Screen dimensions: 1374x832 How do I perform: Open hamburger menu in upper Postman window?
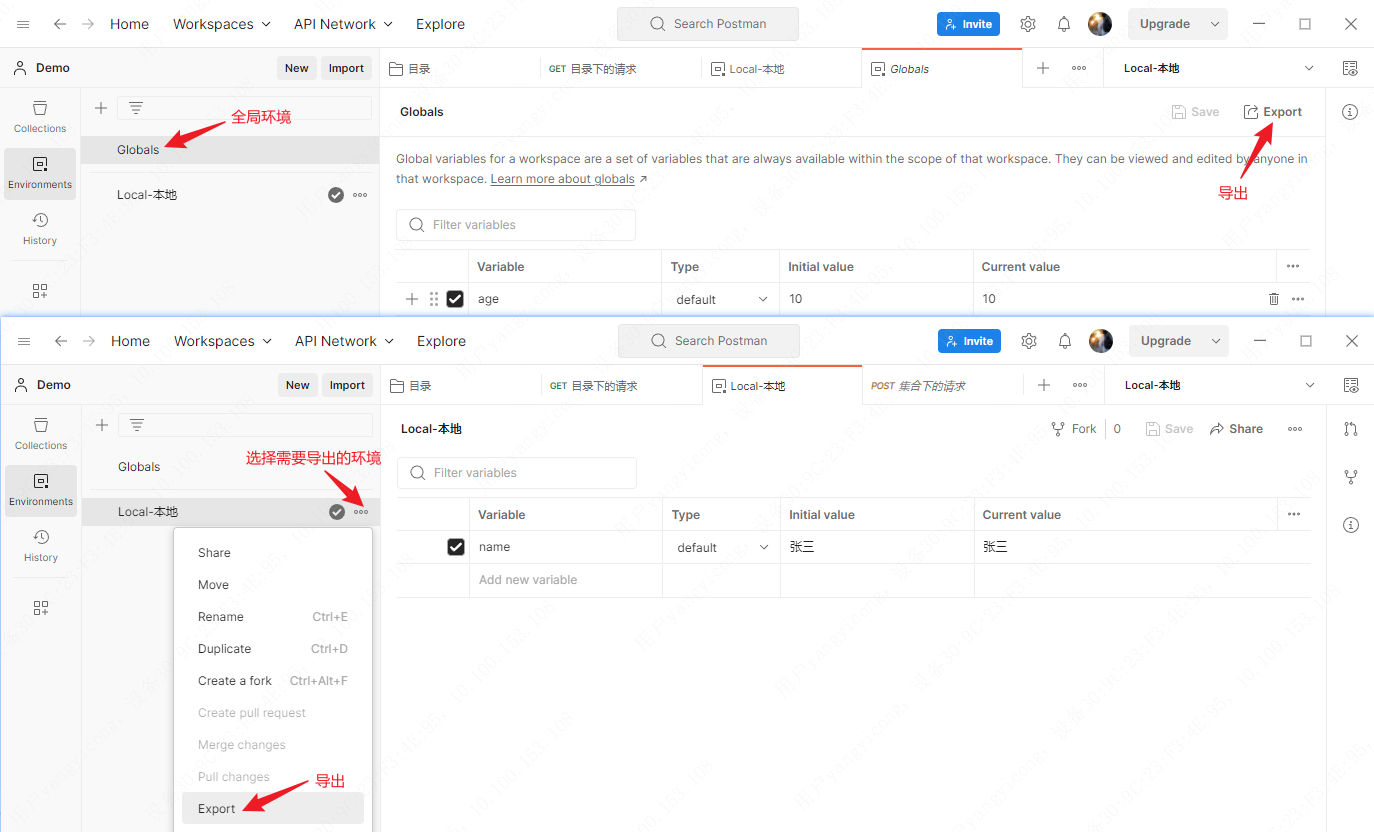coord(23,24)
